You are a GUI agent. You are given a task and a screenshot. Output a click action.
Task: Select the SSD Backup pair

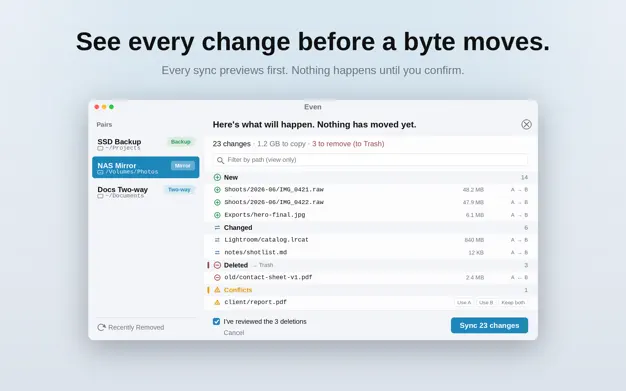[145, 144]
